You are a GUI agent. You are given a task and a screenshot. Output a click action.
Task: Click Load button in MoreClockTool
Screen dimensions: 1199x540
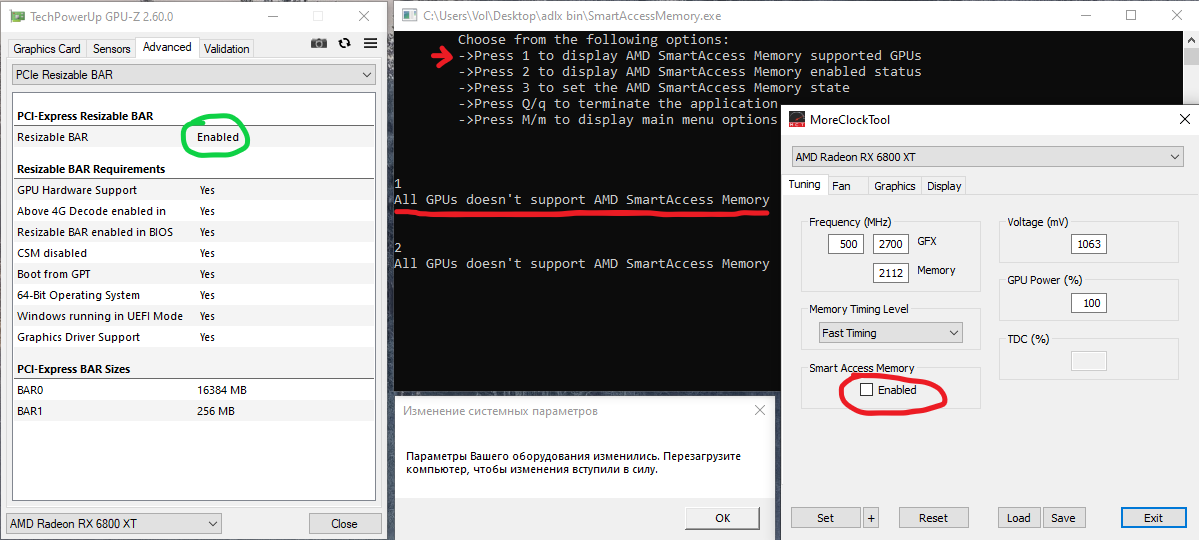[x=1019, y=518]
